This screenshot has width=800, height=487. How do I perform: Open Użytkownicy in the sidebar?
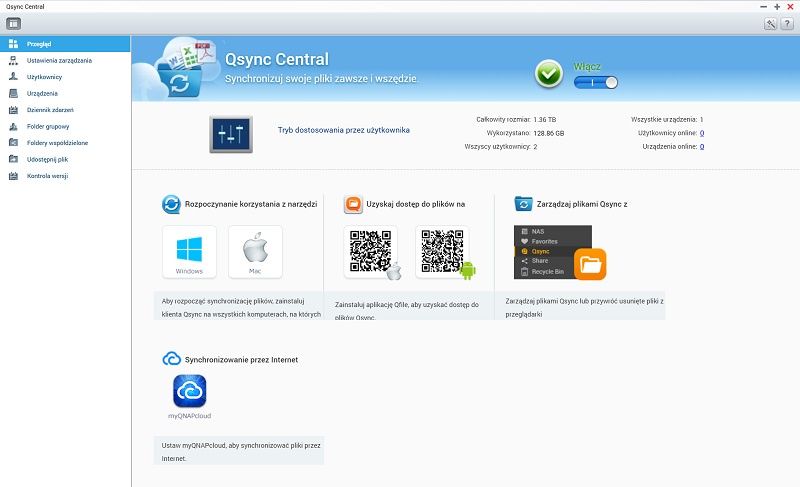pos(65,77)
